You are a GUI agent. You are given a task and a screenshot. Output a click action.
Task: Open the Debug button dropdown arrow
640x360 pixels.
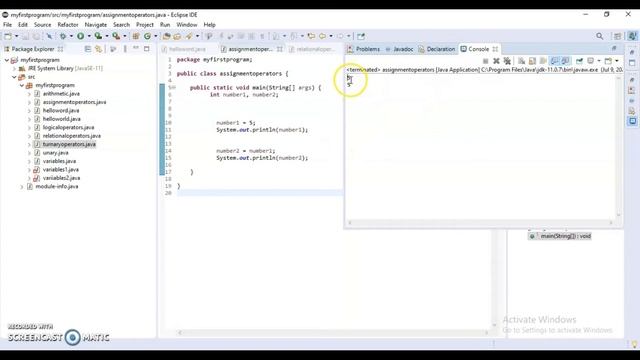[71, 36]
